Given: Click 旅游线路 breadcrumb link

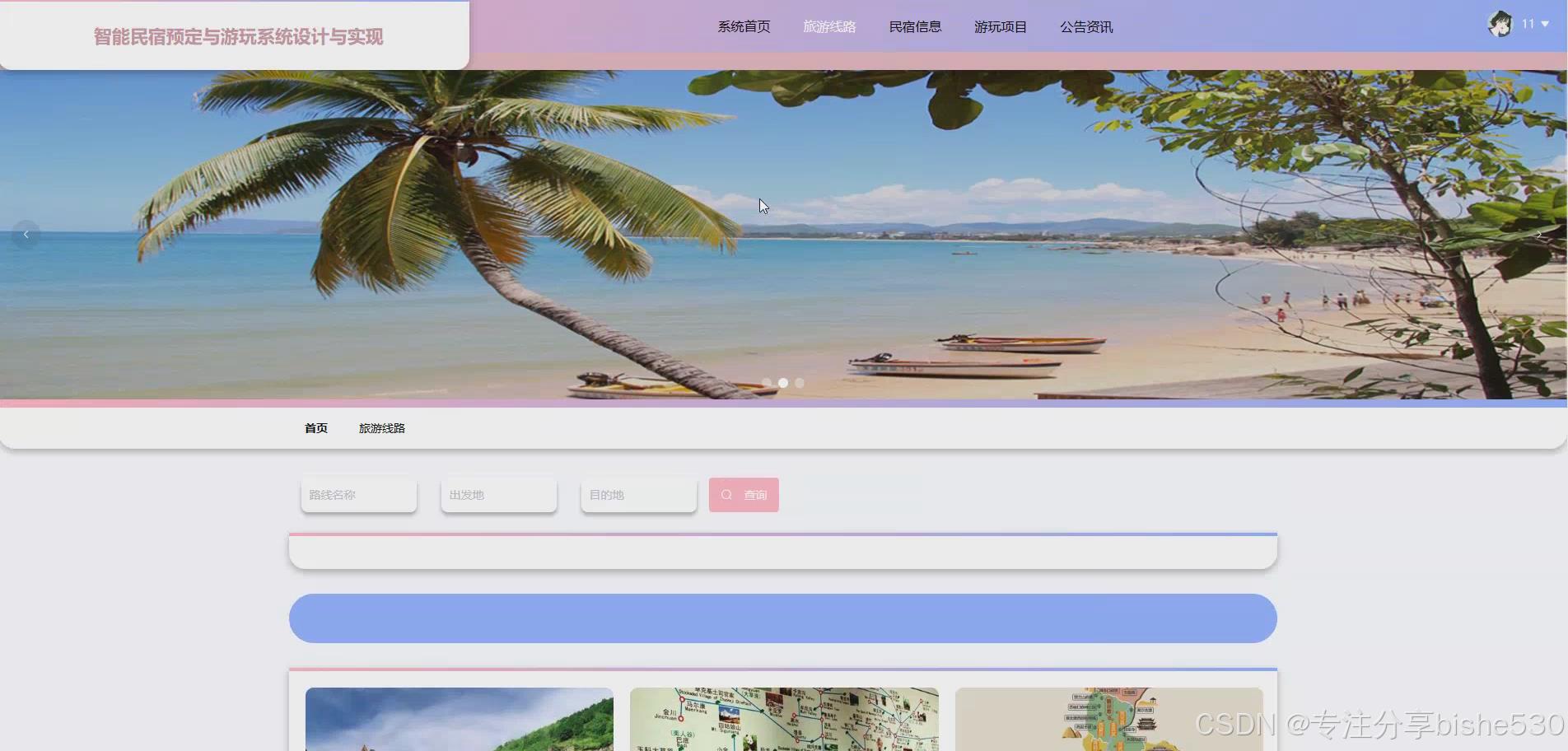Looking at the screenshot, I should (382, 428).
